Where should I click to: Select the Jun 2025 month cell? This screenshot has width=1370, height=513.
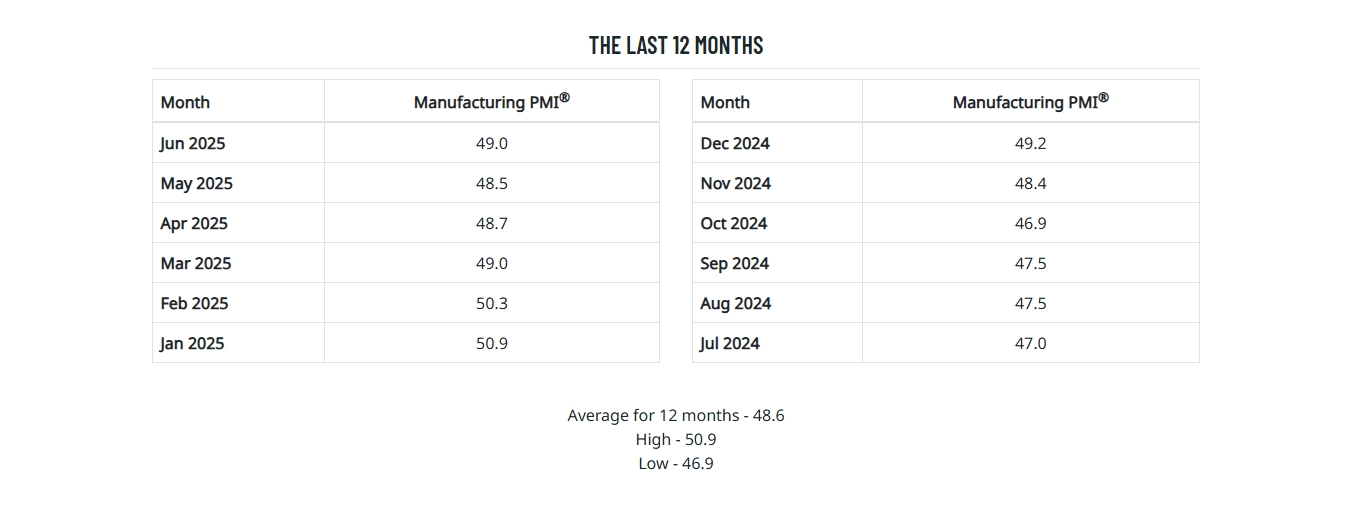193,143
